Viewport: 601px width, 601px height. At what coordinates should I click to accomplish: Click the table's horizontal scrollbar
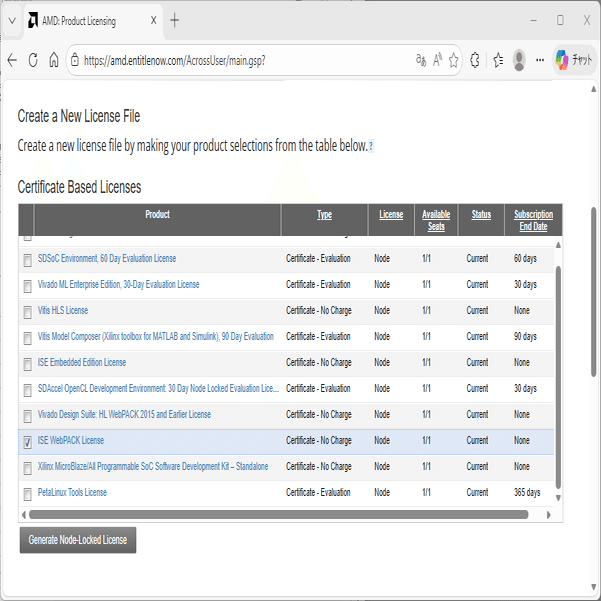tap(278, 515)
